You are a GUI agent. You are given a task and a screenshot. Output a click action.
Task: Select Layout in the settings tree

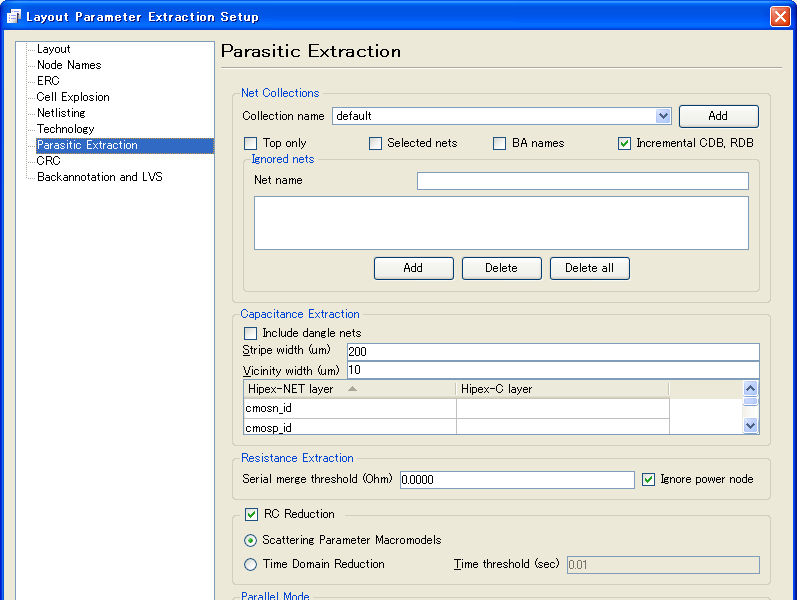tap(53, 49)
